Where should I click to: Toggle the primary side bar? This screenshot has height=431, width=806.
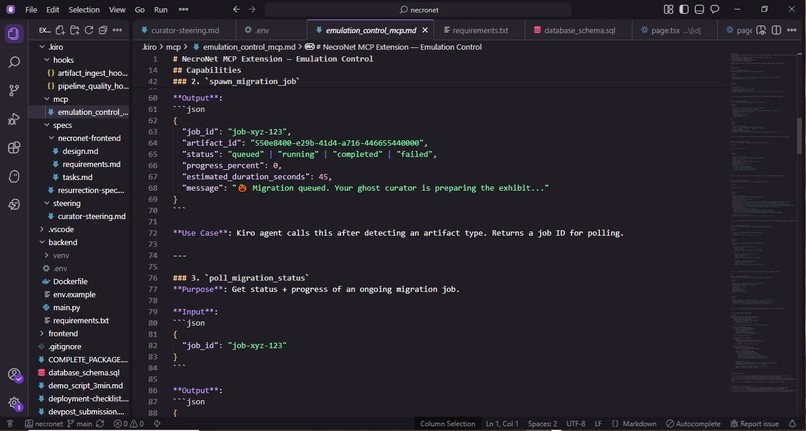pyautogui.click(x=684, y=9)
